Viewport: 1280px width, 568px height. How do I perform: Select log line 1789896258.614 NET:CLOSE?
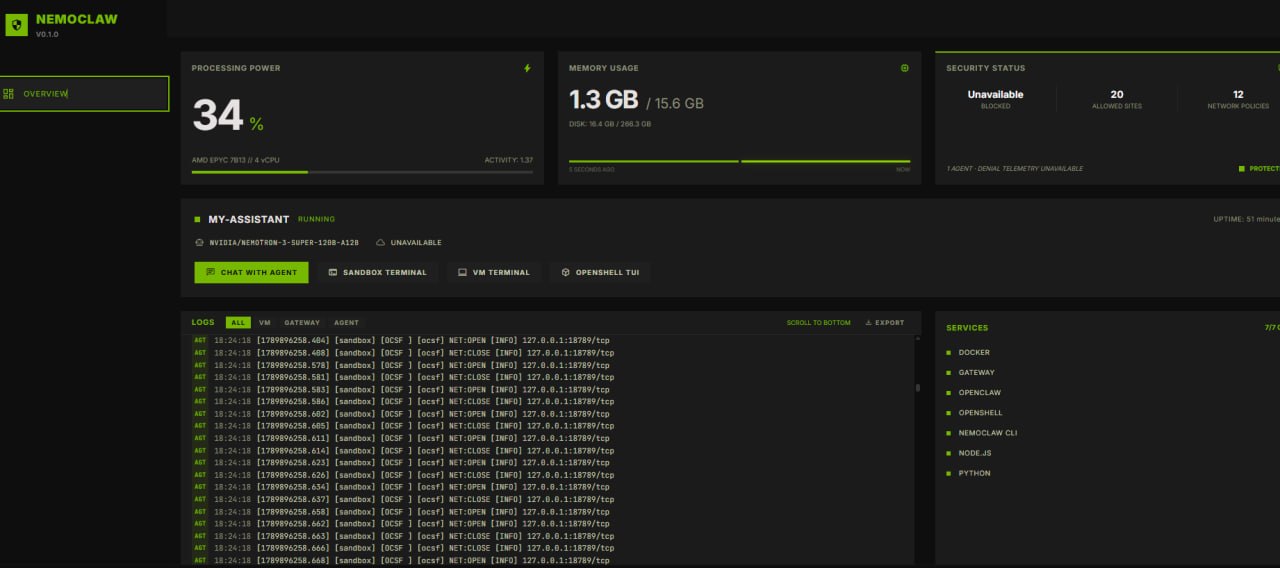pyautogui.click(x=404, y=451)
